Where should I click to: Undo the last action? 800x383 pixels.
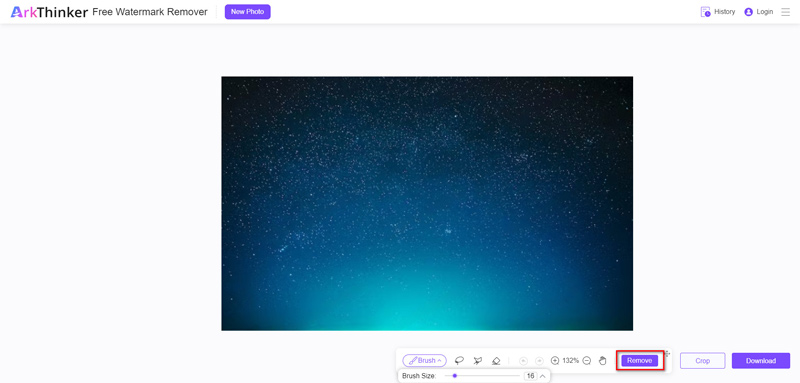pos(523,361)
